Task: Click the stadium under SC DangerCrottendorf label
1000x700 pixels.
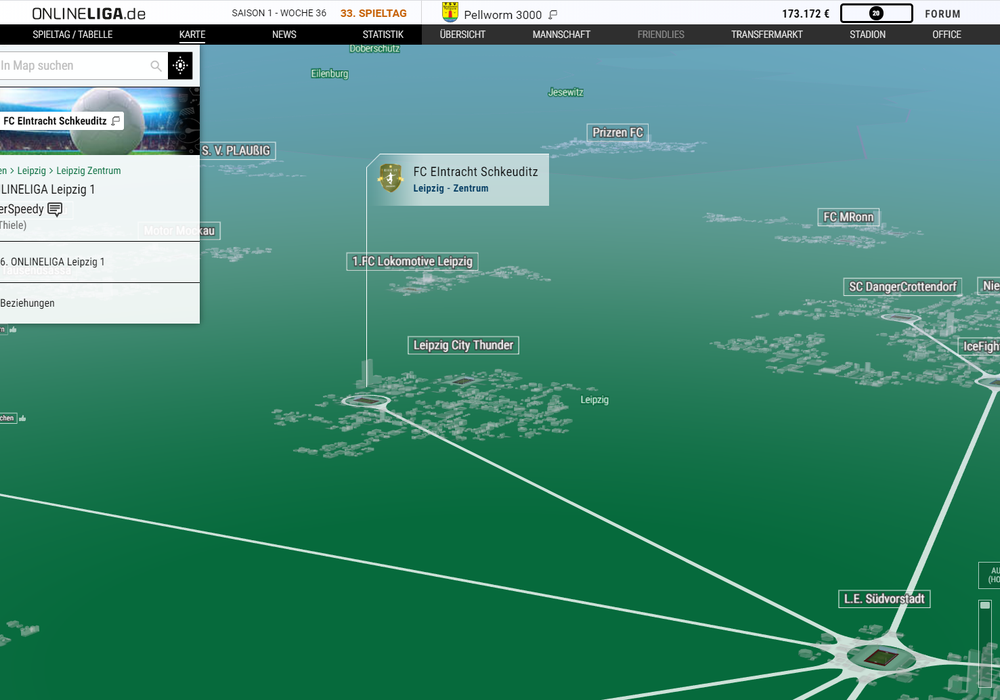Action: pos(901,317)
